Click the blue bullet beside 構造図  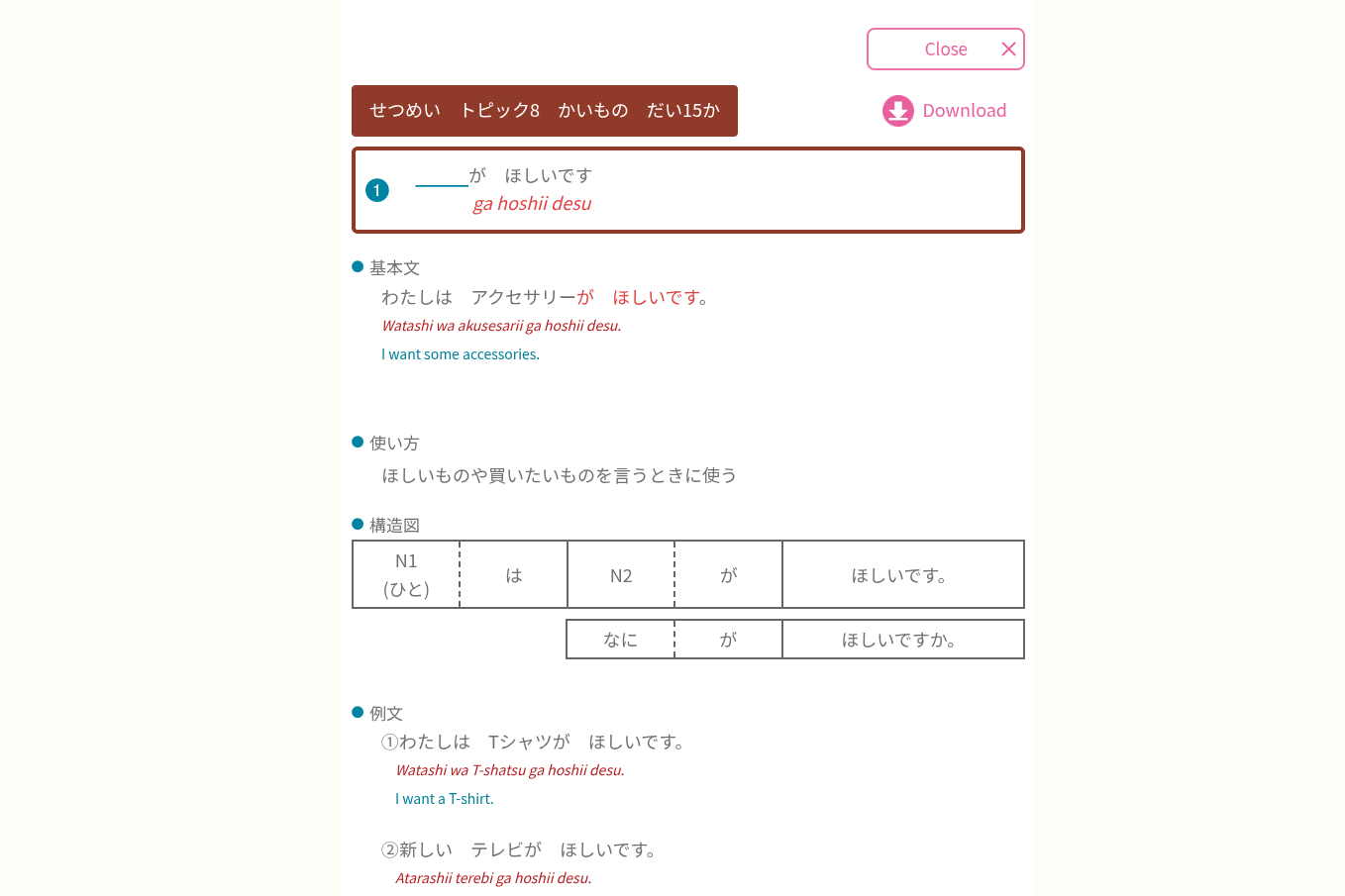(x=358, y=524)
